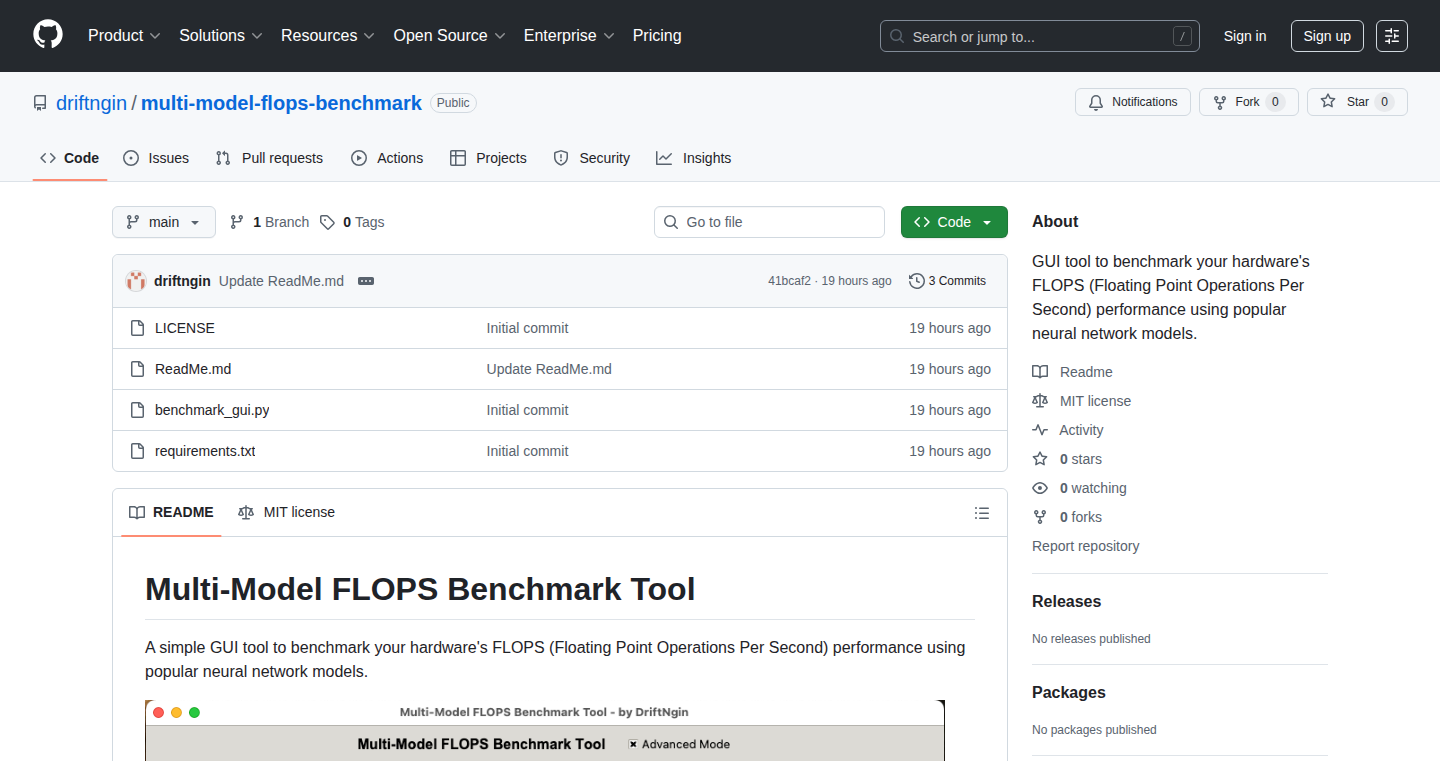This screenshot has height=761, width=1440.
Task: Open the README outline list icon
Action: tap(982, 513)
